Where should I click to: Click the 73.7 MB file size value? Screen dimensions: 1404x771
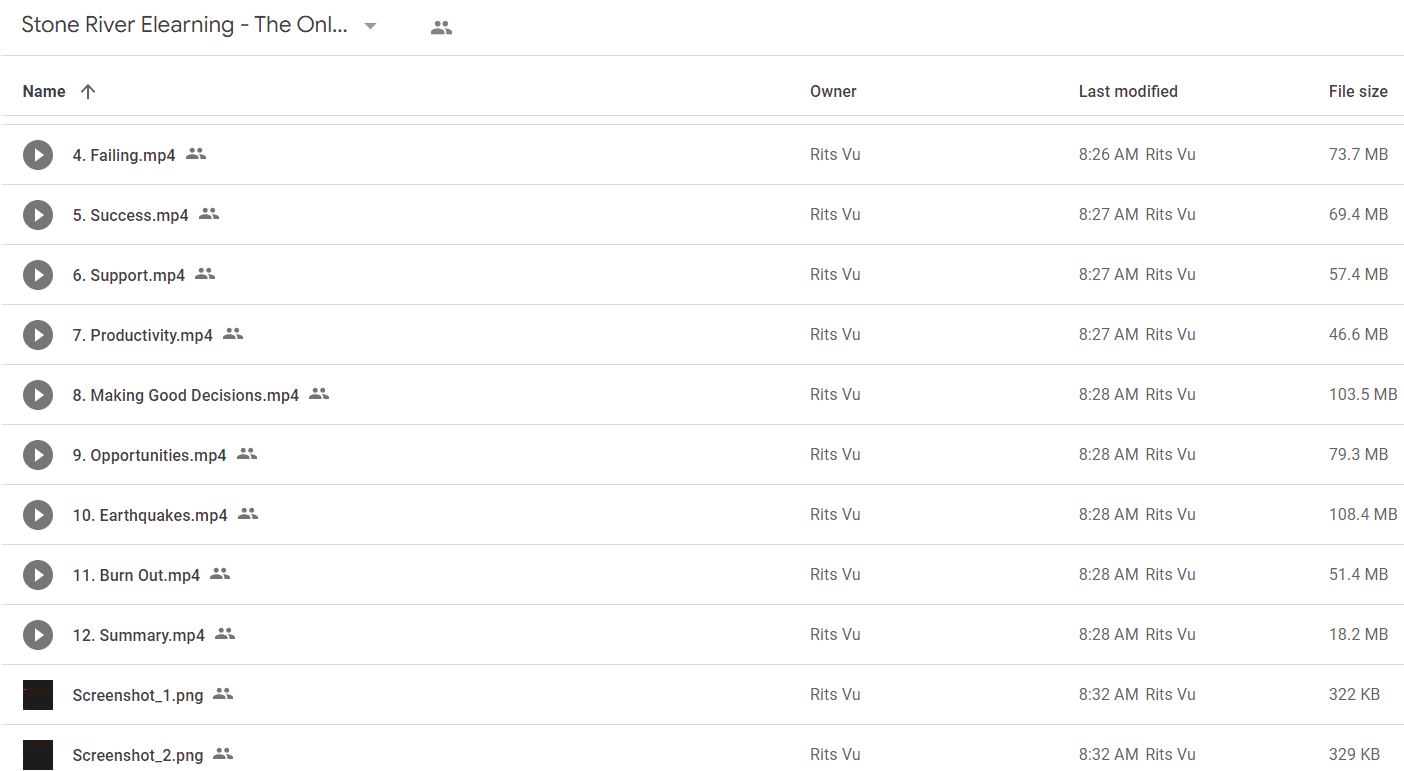coord(1358,155)
